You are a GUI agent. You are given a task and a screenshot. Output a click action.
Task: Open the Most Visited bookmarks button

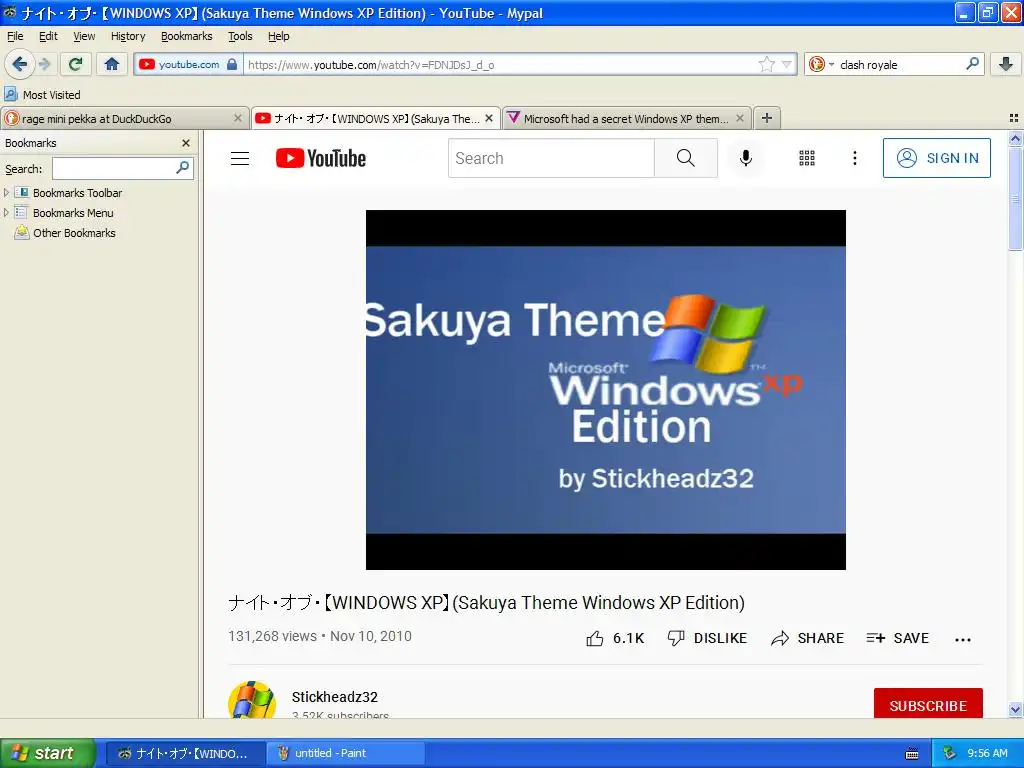pos(42,95)
